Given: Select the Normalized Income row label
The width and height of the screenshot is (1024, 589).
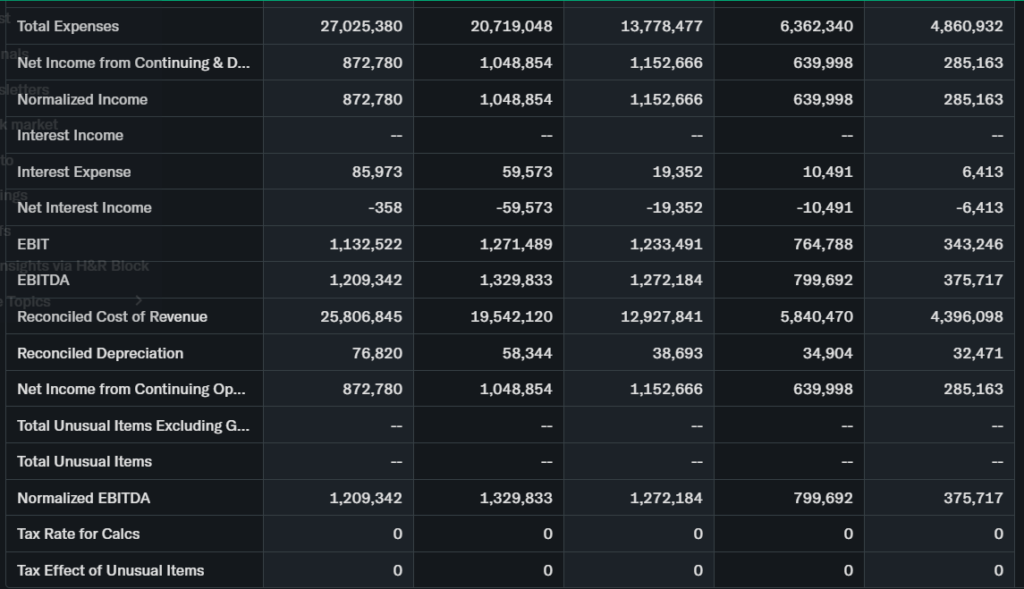Looking at the screenshot, I should [x=82, y=99].
